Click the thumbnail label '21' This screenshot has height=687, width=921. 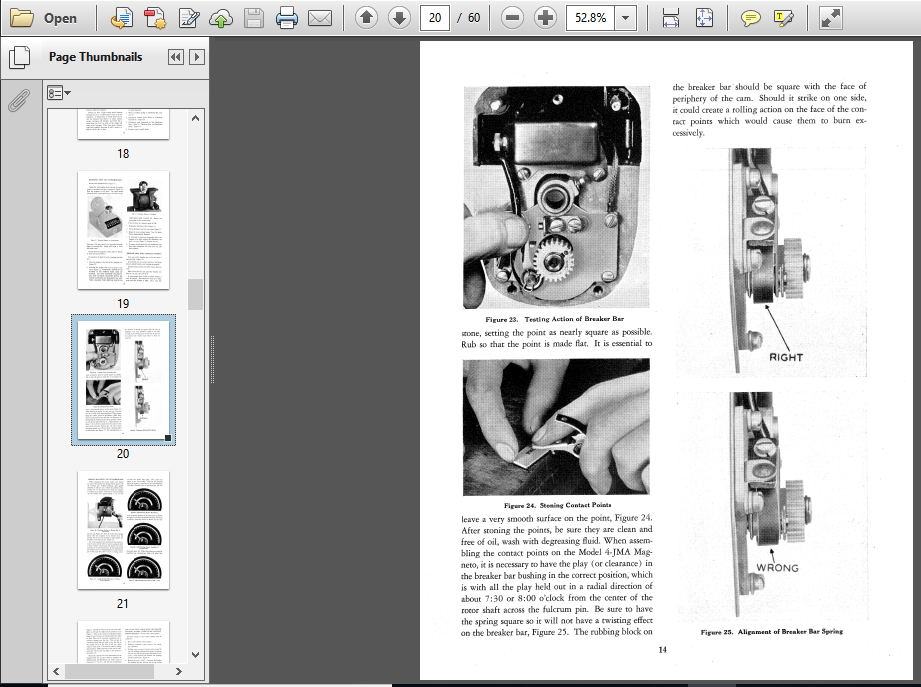click(x=123, y=604)
